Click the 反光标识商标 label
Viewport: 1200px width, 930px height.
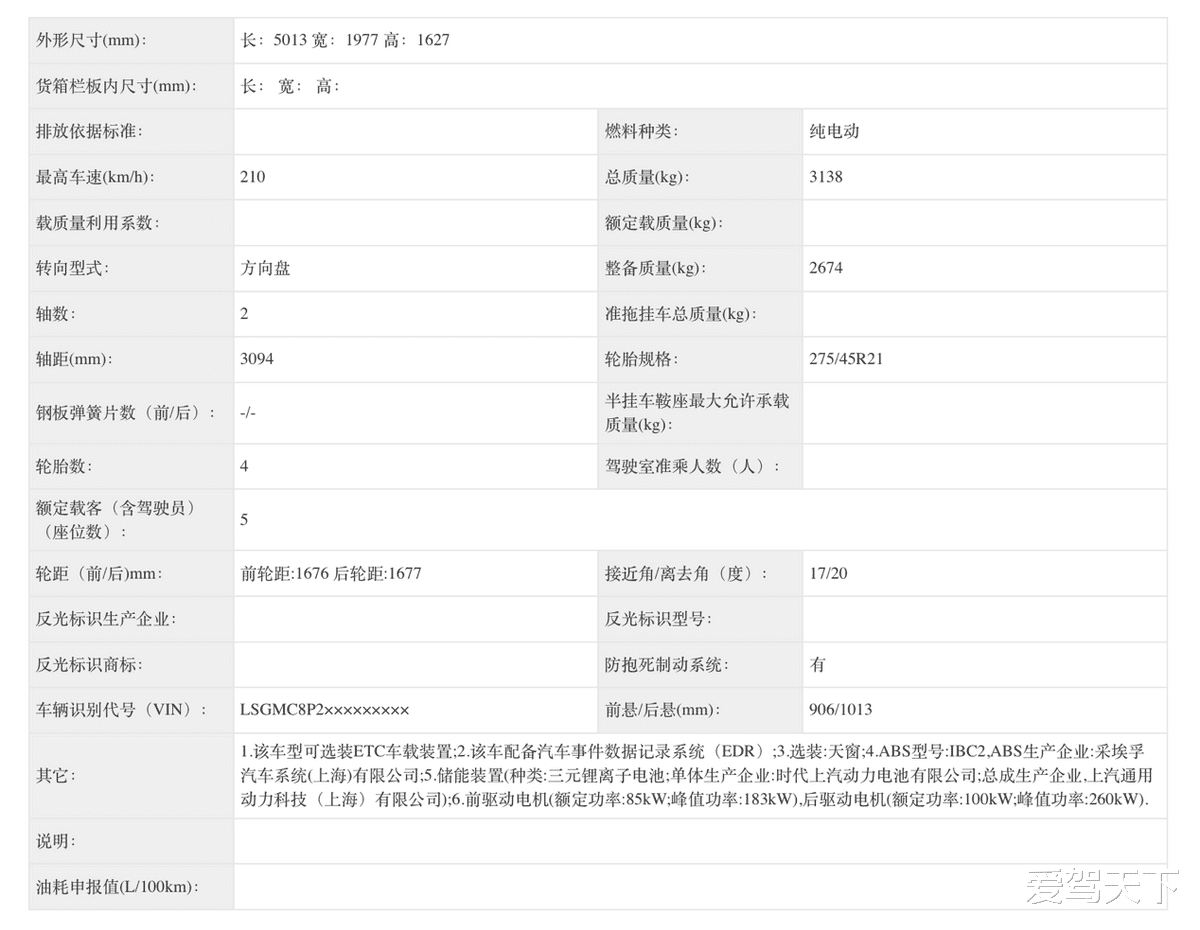(x=89, y=665)
